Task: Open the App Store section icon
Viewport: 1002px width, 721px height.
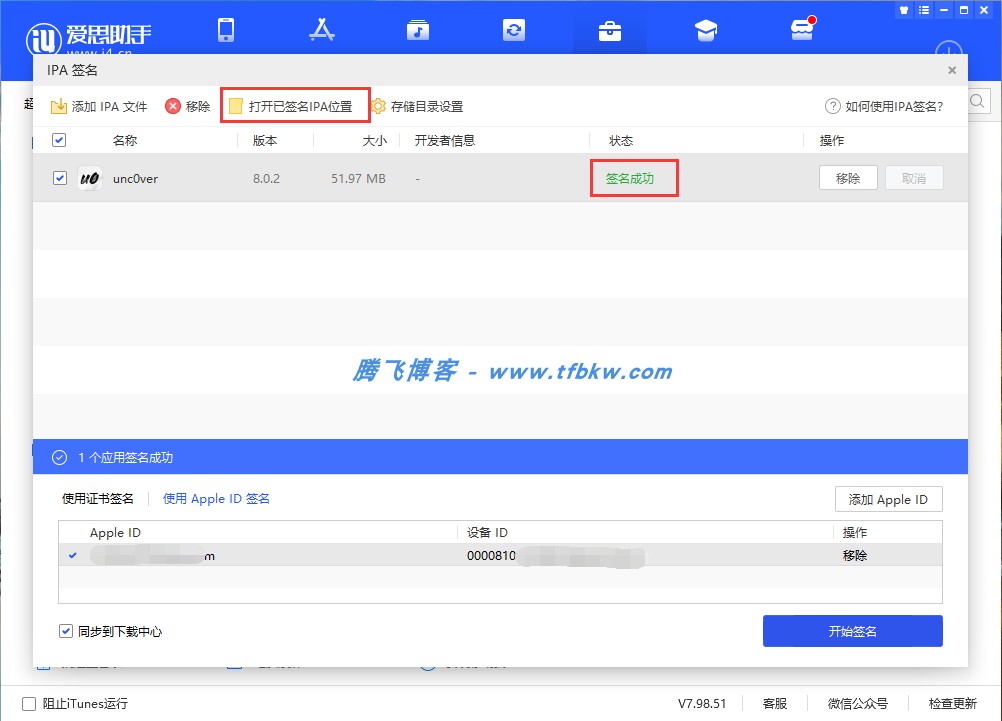Action: (x=322, y=30)
